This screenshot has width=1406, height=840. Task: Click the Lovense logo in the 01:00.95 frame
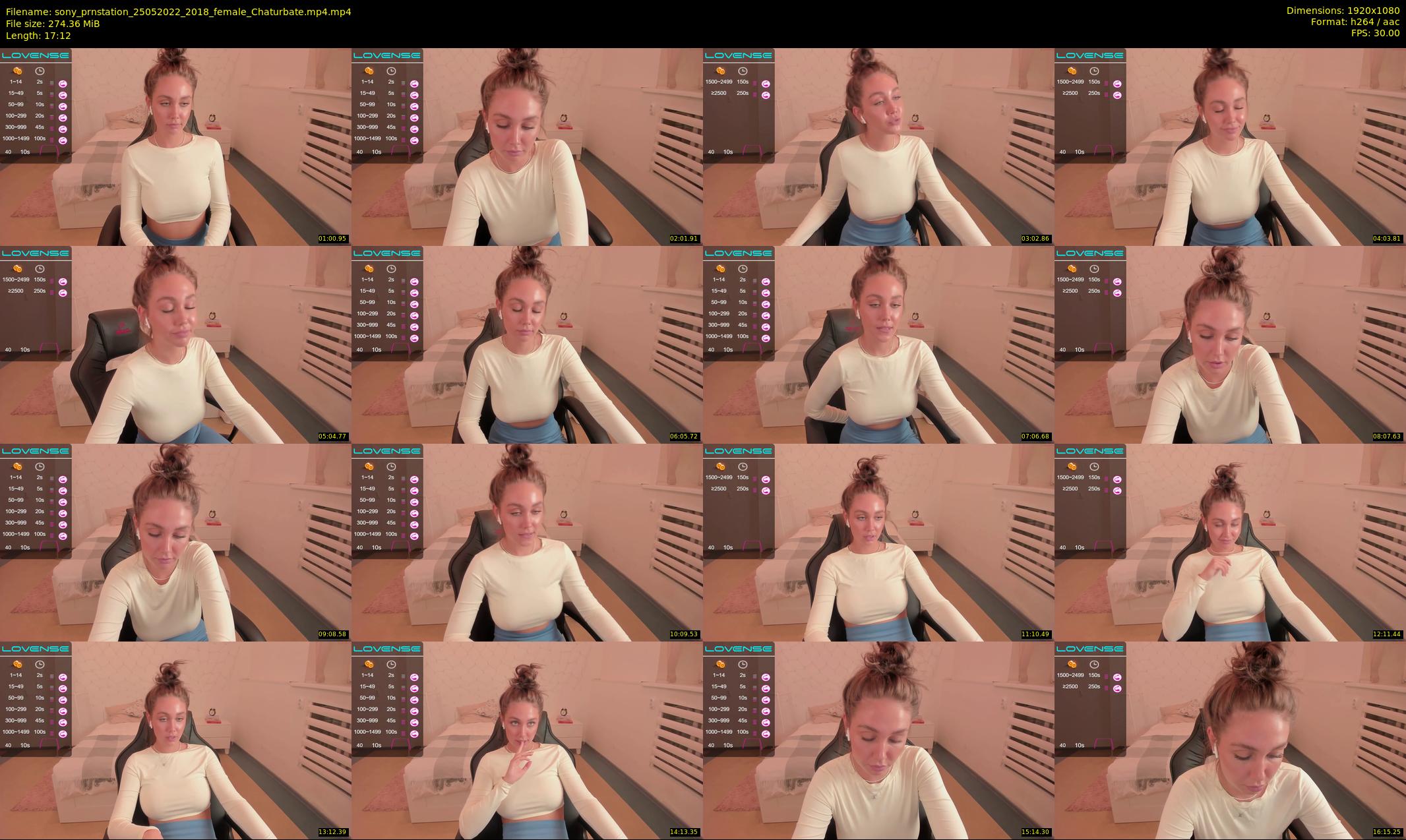coord(36,55)
